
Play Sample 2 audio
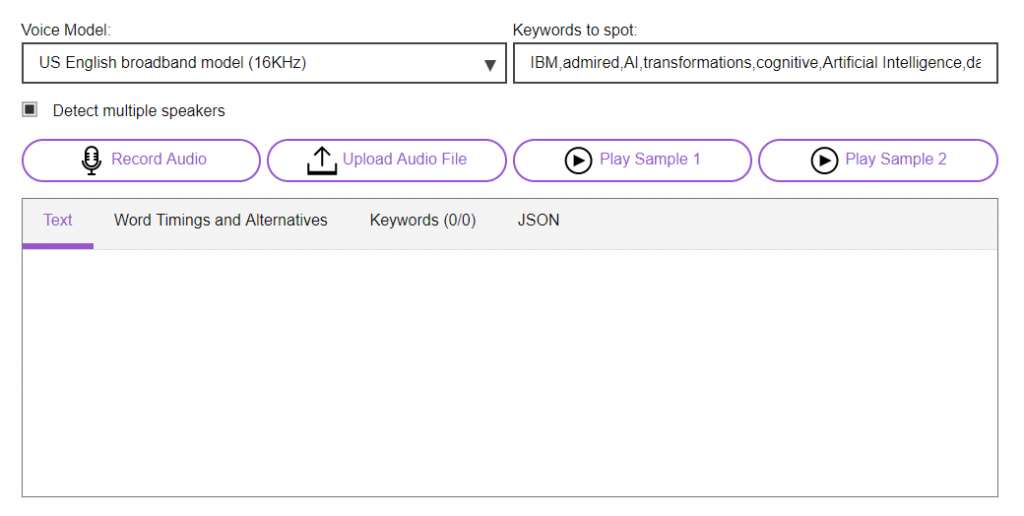[x=878, y=160]
